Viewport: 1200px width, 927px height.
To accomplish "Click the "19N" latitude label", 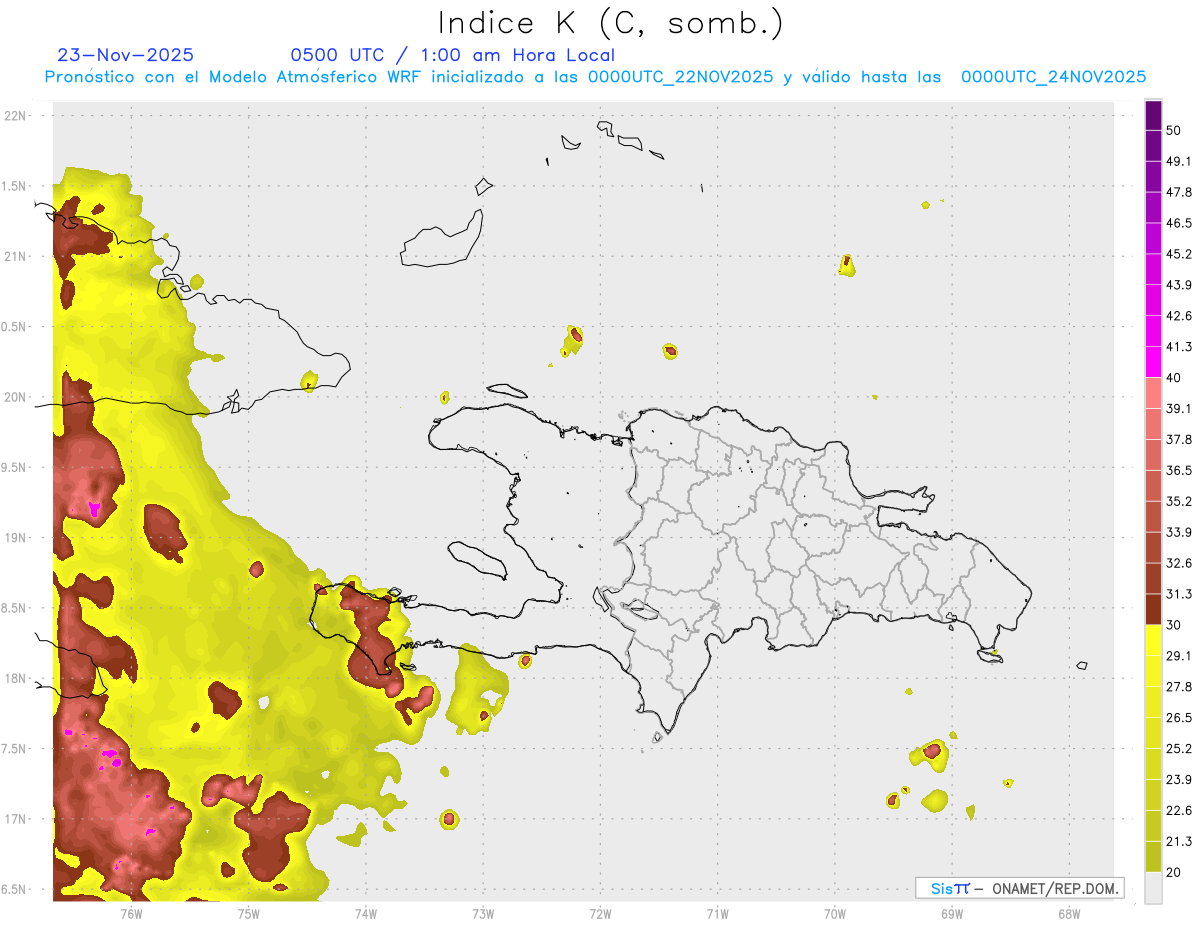I will [x=16, y=538].
